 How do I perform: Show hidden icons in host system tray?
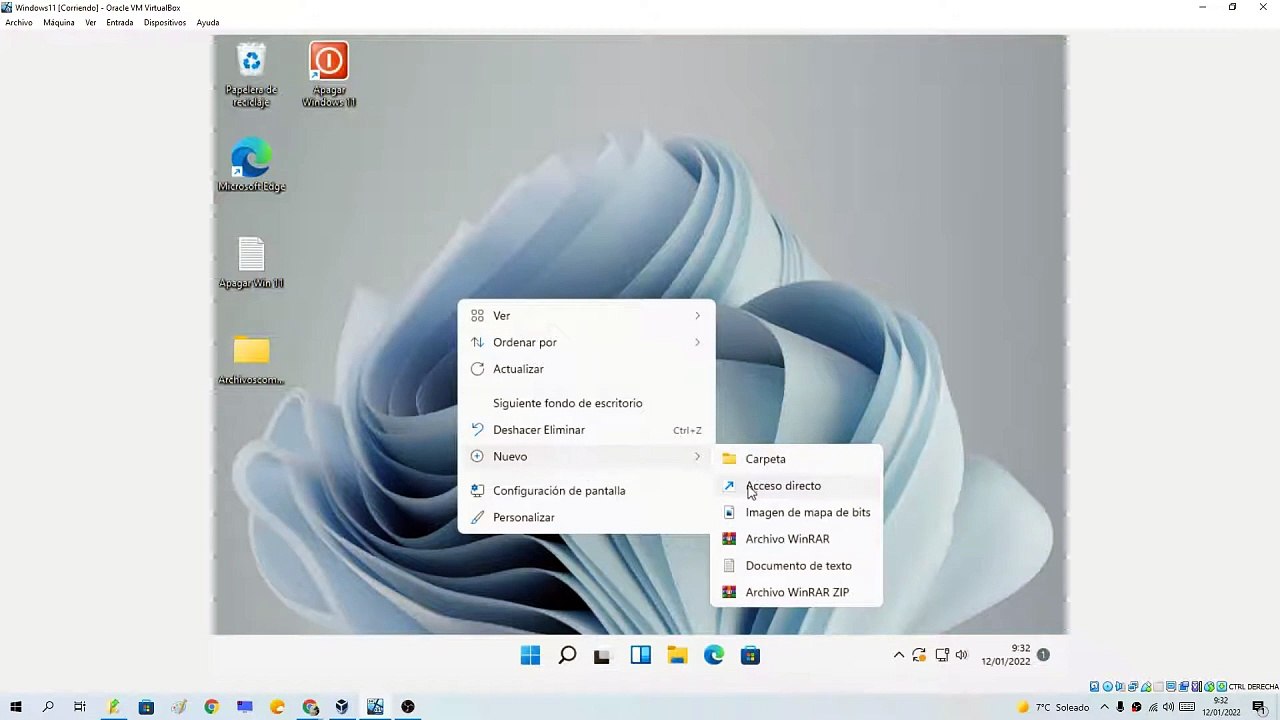coord(1104,707)
